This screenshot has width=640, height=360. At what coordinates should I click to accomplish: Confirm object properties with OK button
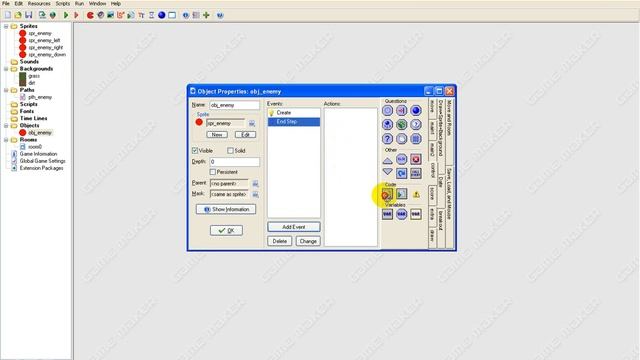227,231
